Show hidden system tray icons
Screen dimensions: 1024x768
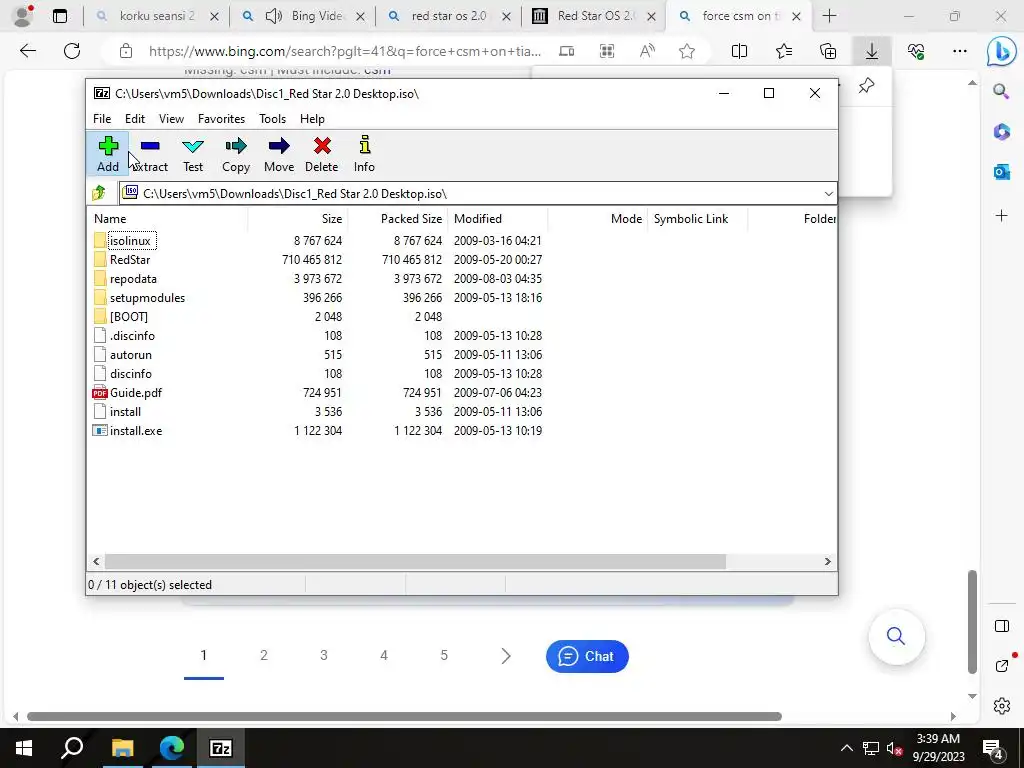click(x=846, y=748)
